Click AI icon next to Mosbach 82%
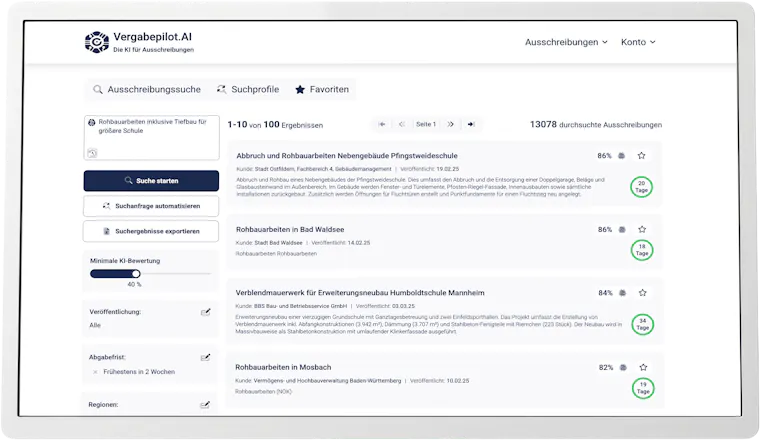 pos(623,367)
